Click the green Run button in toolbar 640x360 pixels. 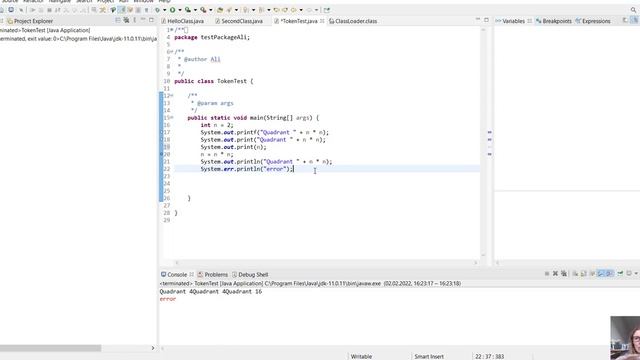(173, 10)
